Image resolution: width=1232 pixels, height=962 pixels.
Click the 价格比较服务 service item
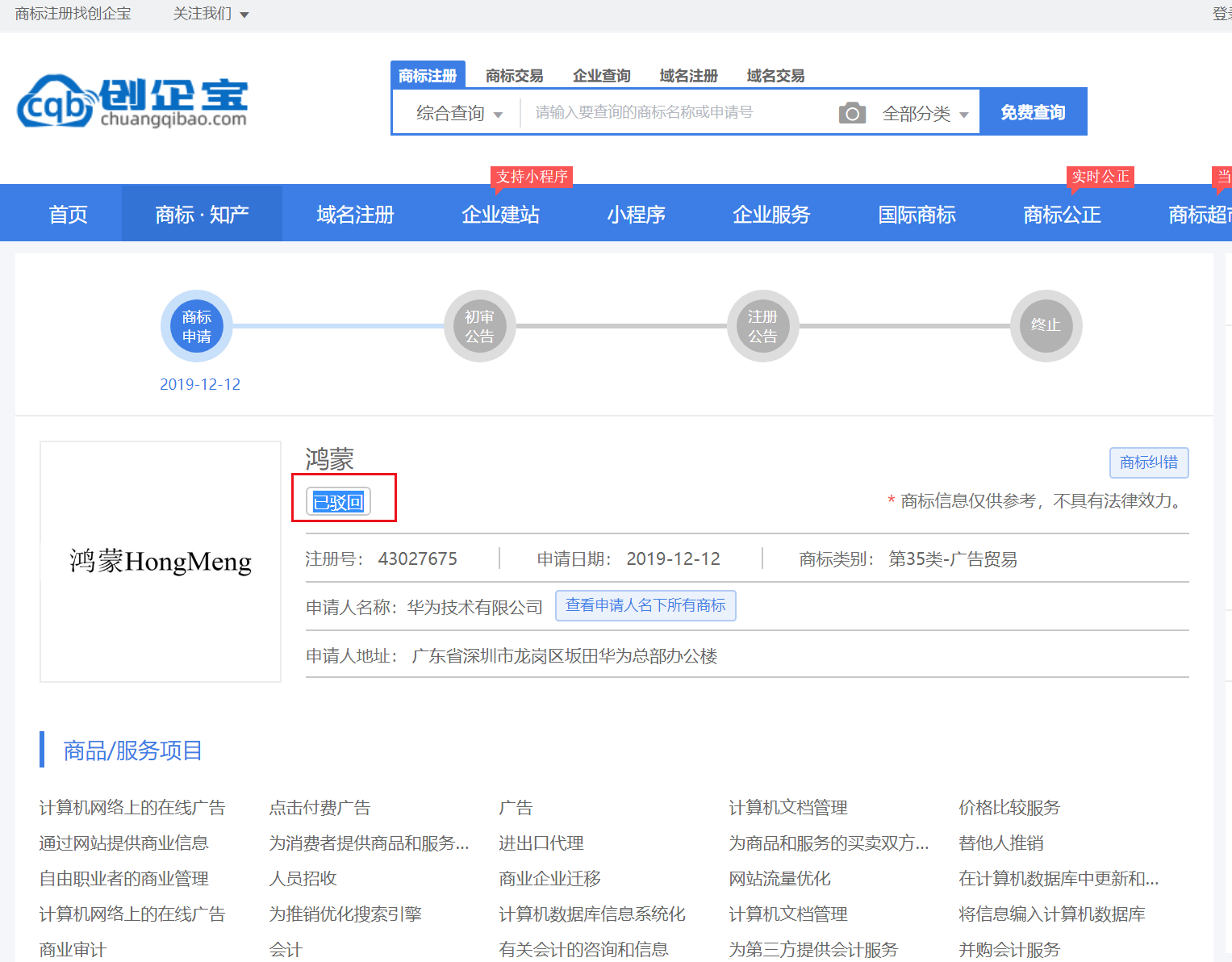1009,807
